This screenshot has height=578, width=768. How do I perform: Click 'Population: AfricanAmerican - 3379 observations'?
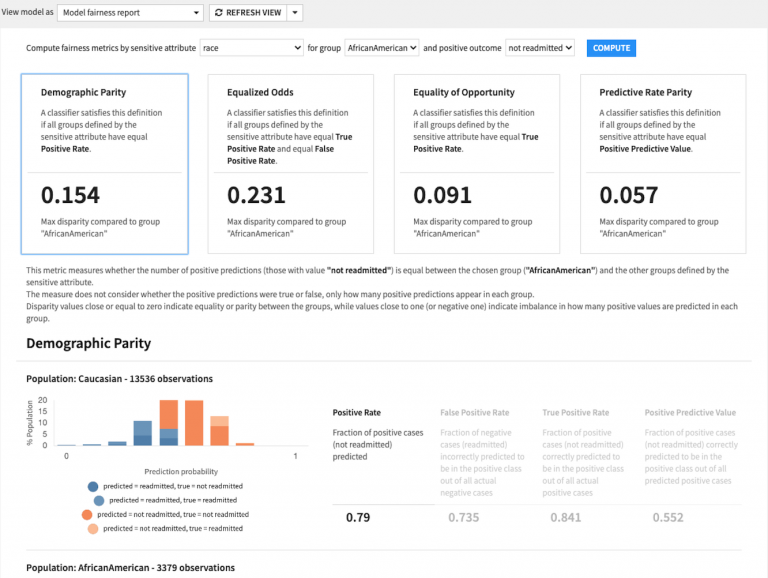(x=130, y=568)
